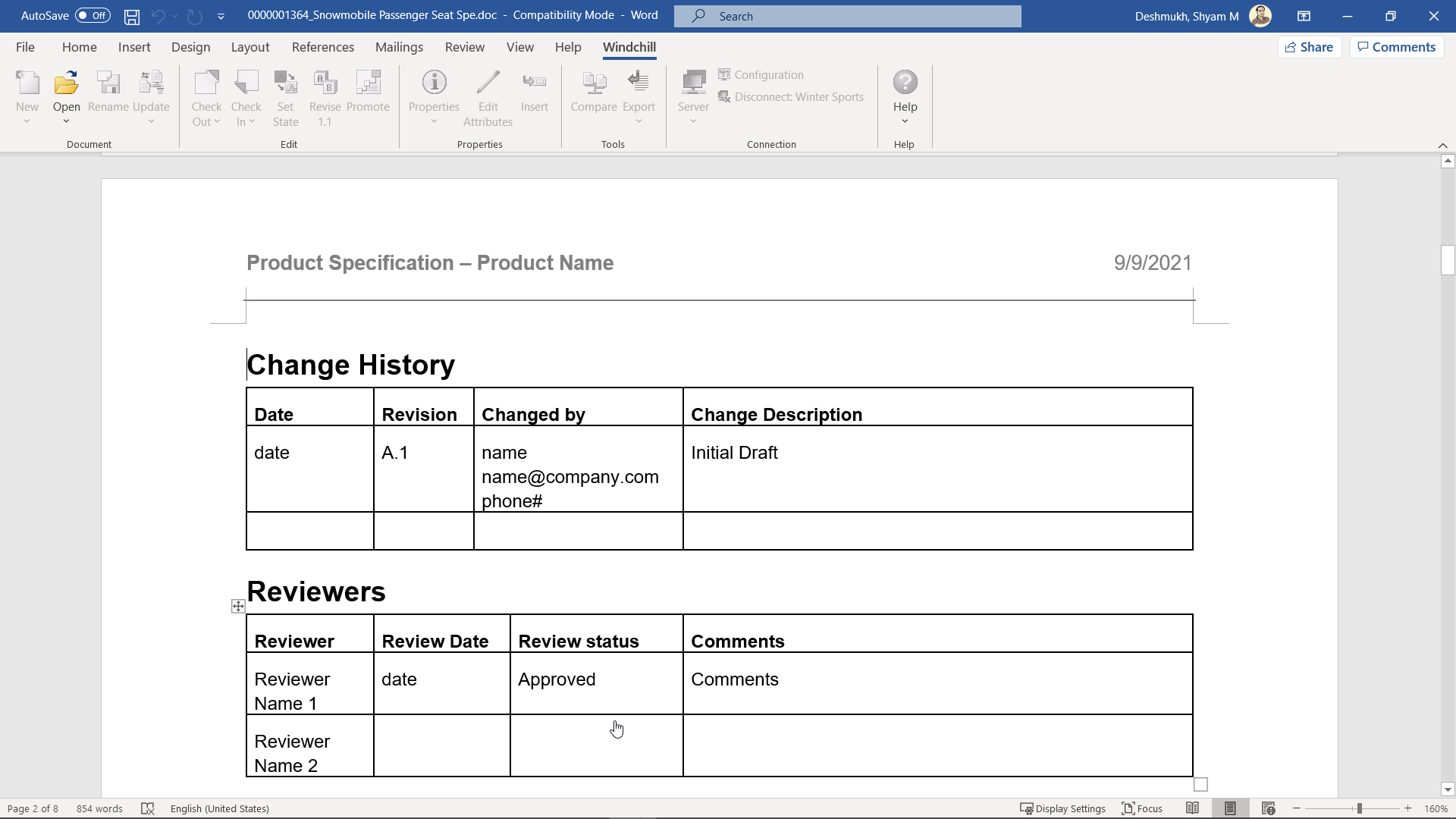The width and height of the screenshot is (1456, 819).
Task: Click Disconnect: Winter Sports connection
Action: pyautogui.click(x=791, y=96)
